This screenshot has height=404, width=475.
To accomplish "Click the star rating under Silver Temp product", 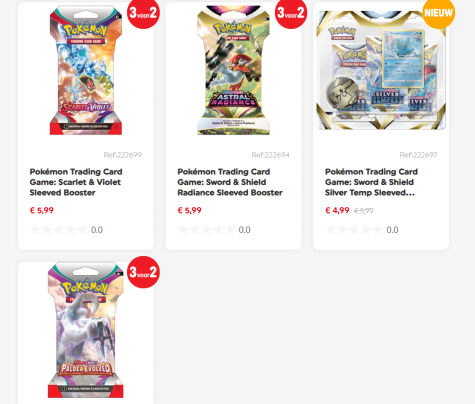I will tap(354, 230).
